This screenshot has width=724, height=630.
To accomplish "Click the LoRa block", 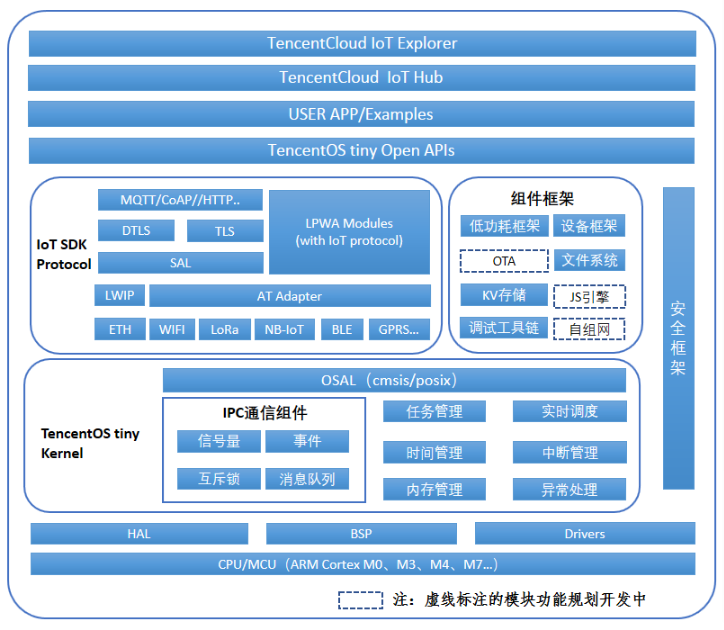I will pos(225,329).
